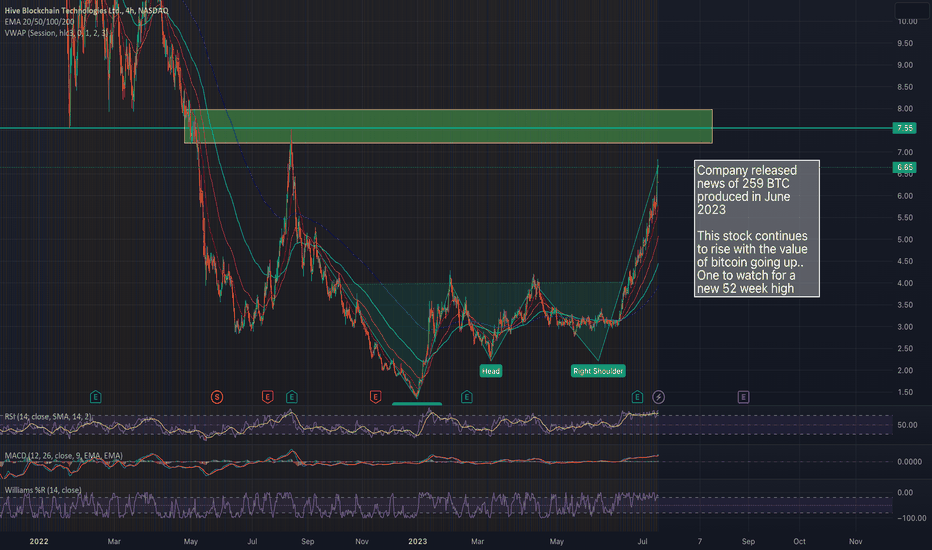
Task: Select the Head pattern label
Action: coord(491,371)
